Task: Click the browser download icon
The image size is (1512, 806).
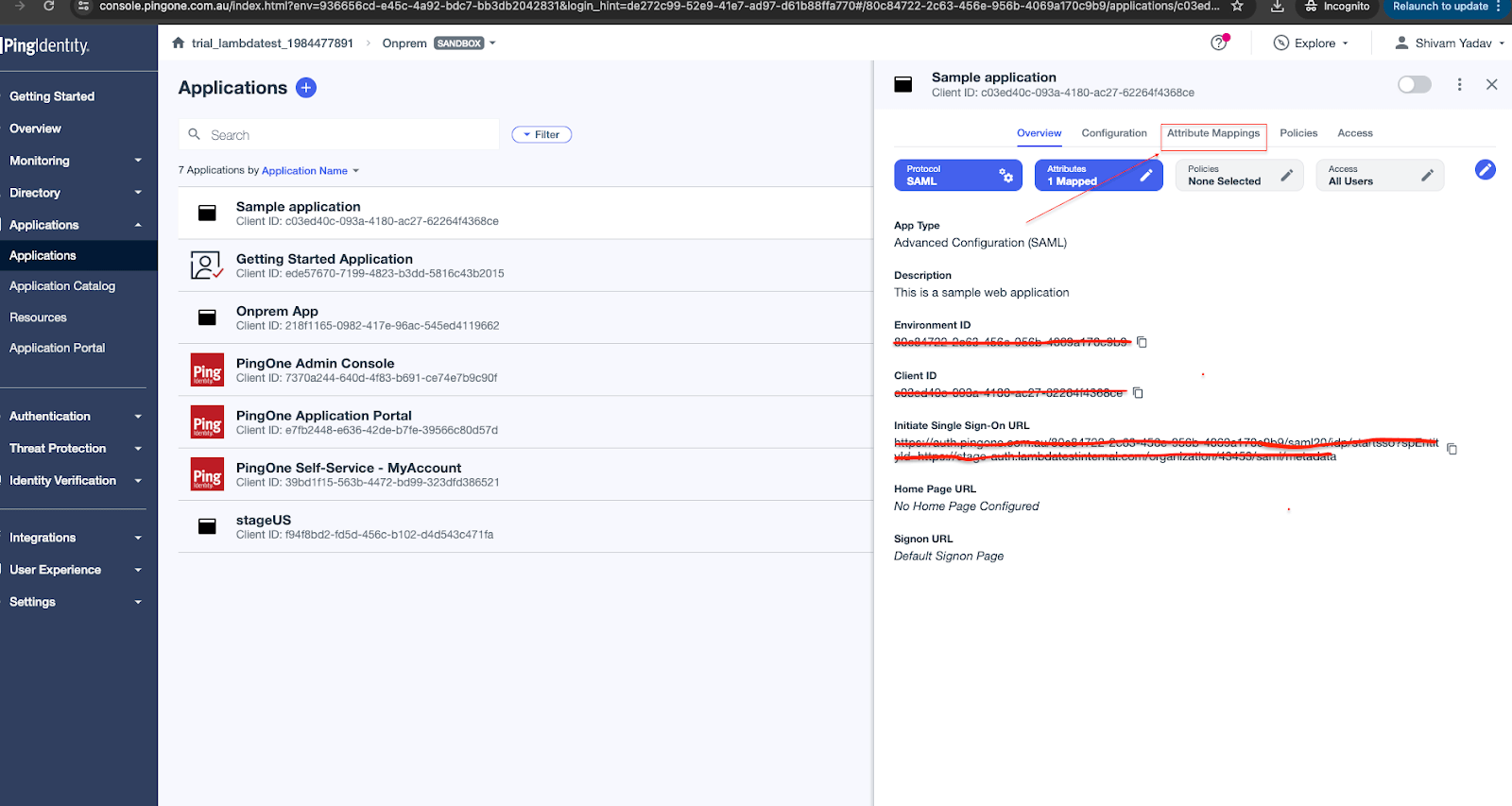Action: click(1277, 6)
